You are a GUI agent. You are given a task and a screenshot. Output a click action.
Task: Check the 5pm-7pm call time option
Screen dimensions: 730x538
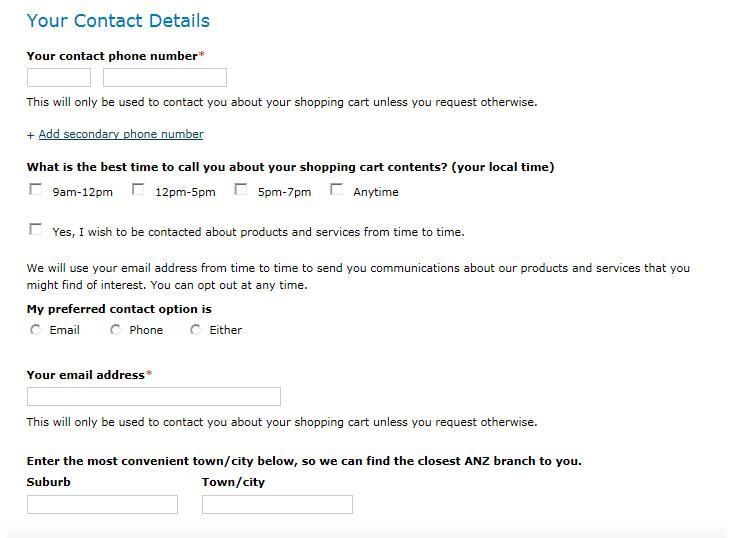click(241, 189)
